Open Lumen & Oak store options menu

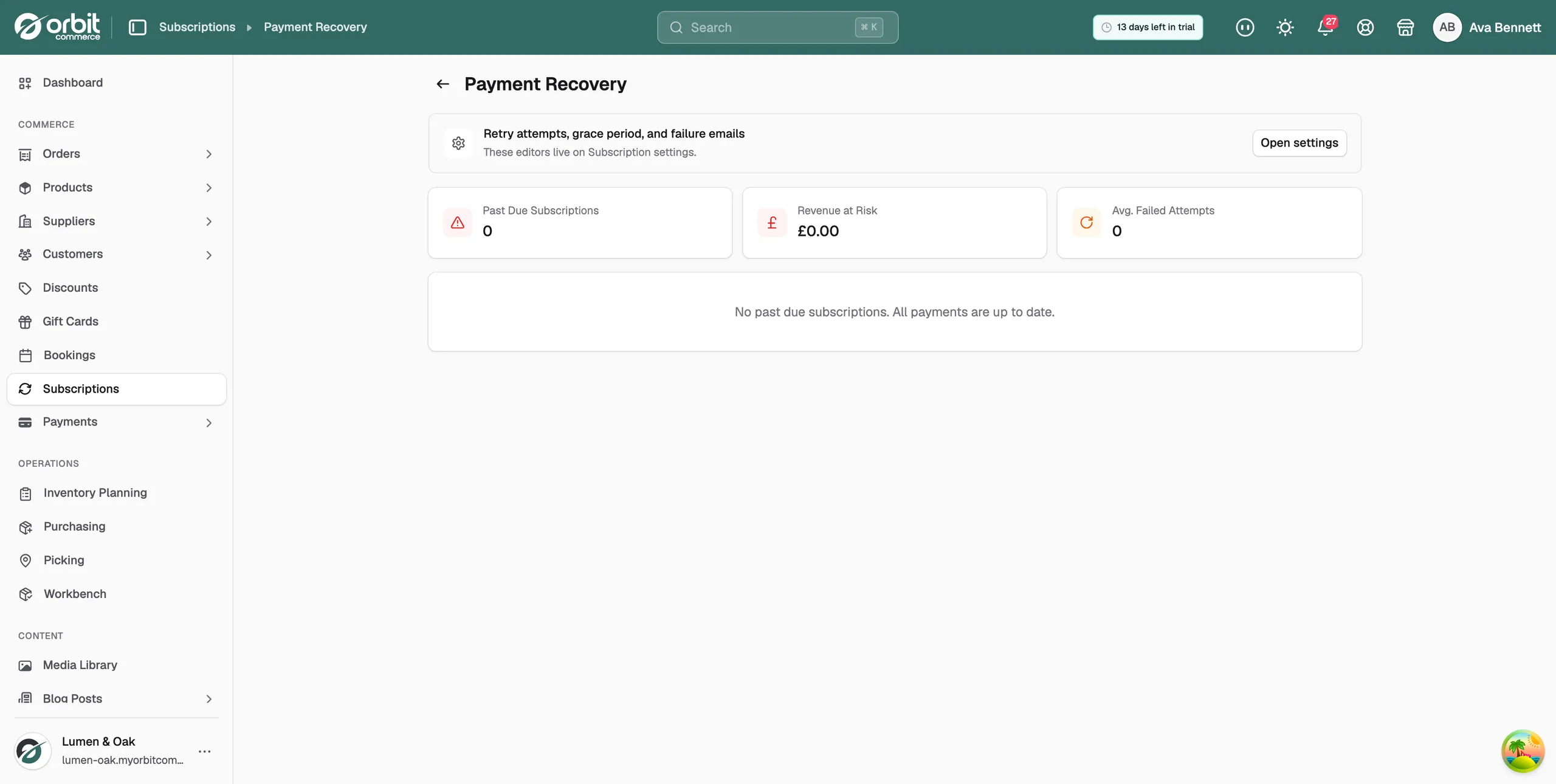pyautogui.click(x=205, y=751)
